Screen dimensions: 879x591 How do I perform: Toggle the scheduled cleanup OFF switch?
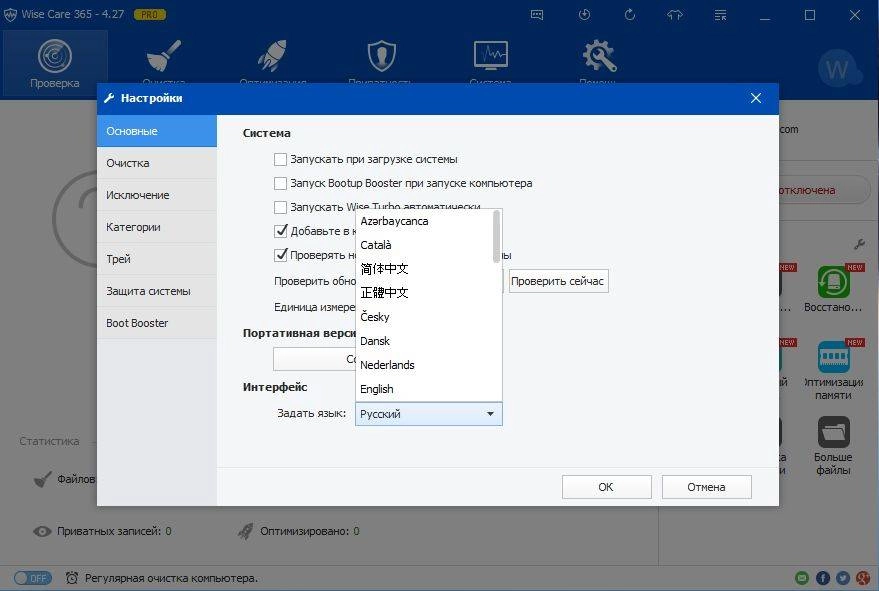(33, 578)
